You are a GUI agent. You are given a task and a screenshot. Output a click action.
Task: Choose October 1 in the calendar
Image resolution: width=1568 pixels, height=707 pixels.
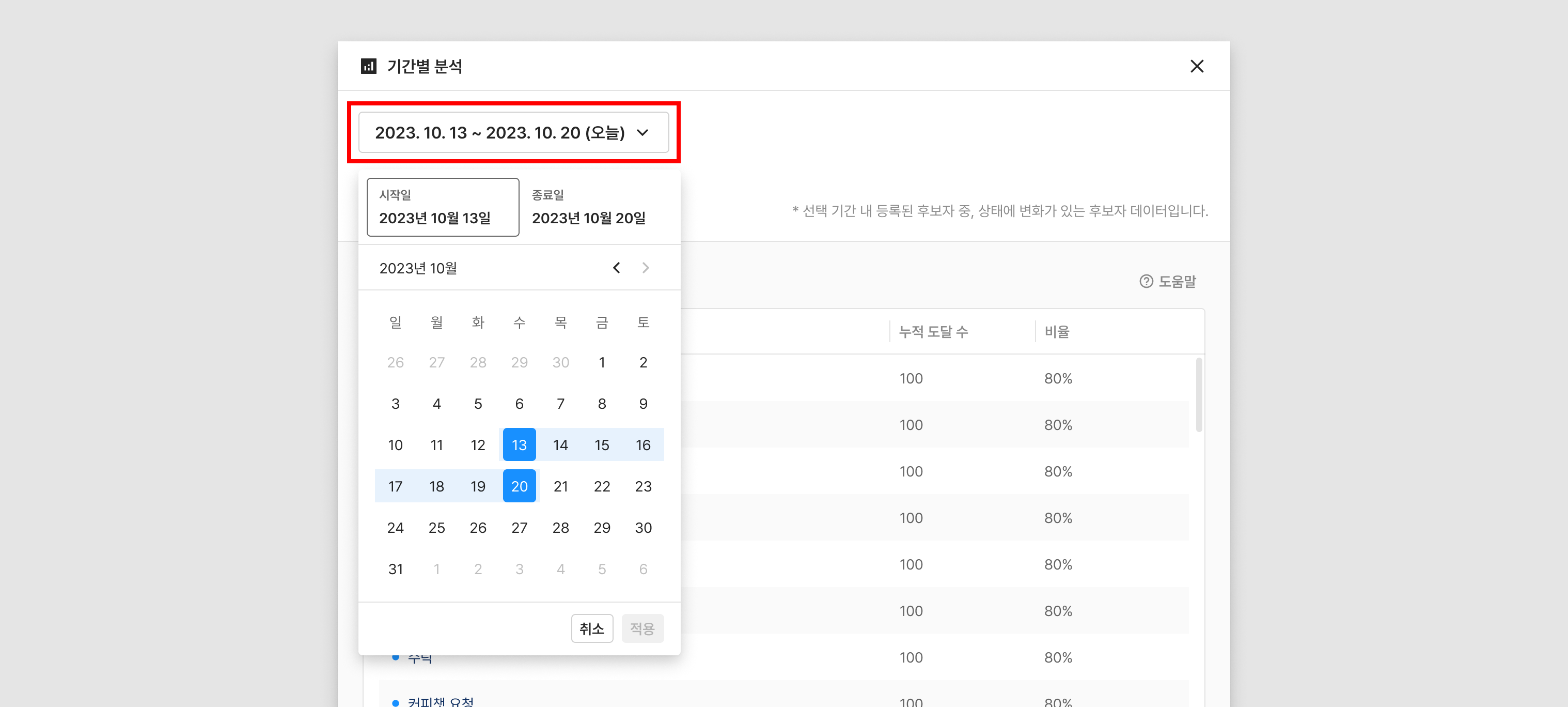click(x=601, y=362)
